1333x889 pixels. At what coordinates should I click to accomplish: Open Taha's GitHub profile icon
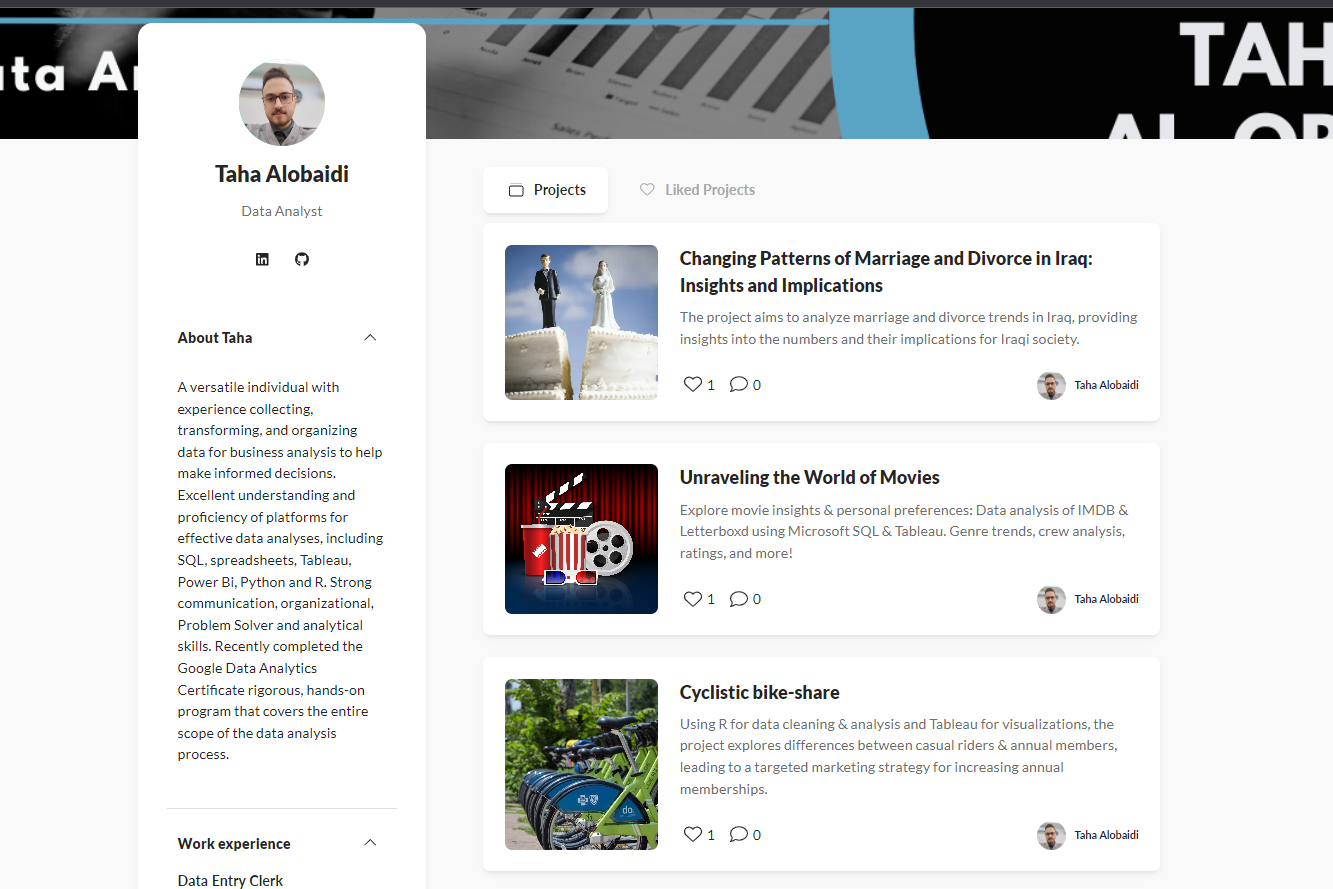302,259
